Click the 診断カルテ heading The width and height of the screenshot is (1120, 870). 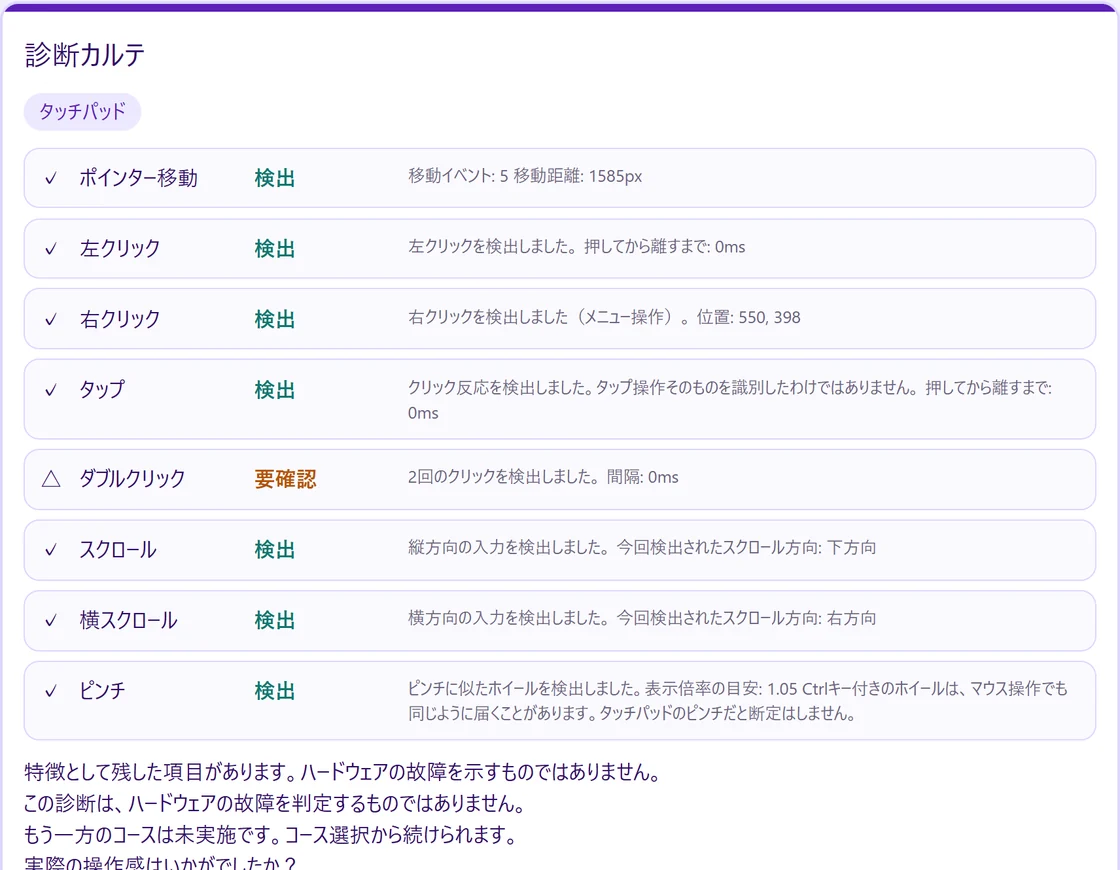[85, 55]
